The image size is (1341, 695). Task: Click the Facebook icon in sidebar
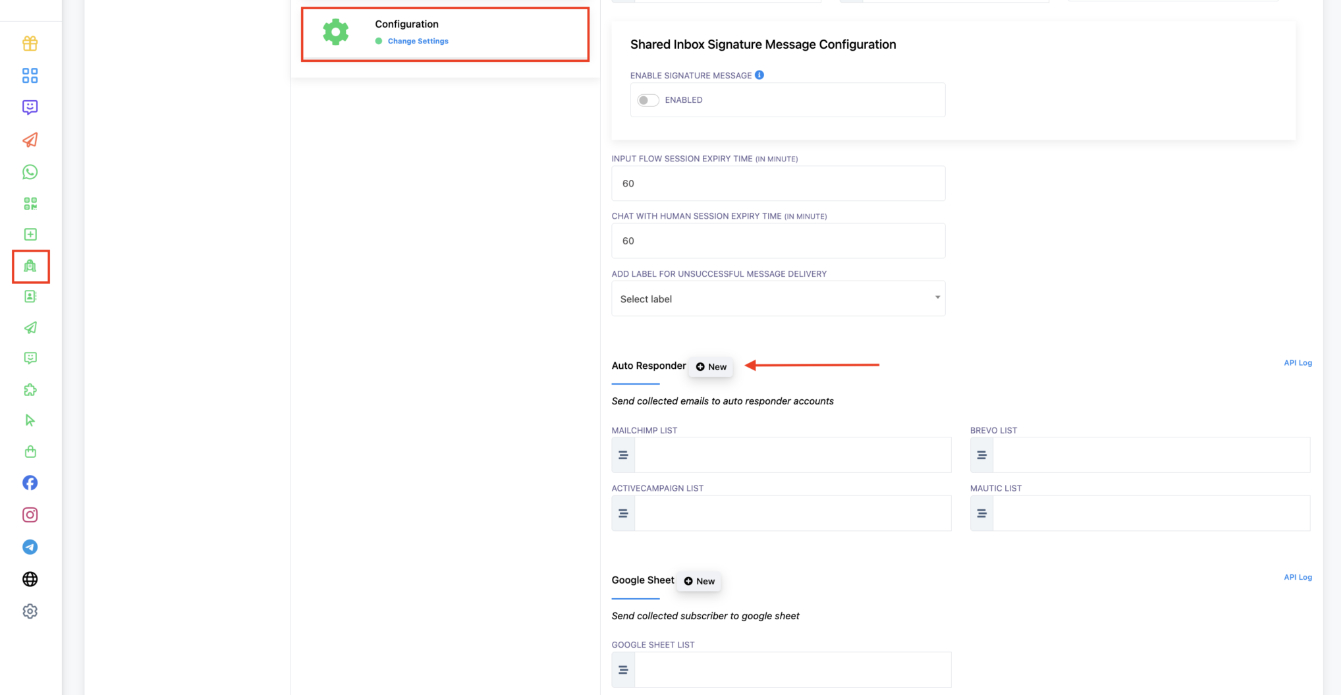[30, 483]
